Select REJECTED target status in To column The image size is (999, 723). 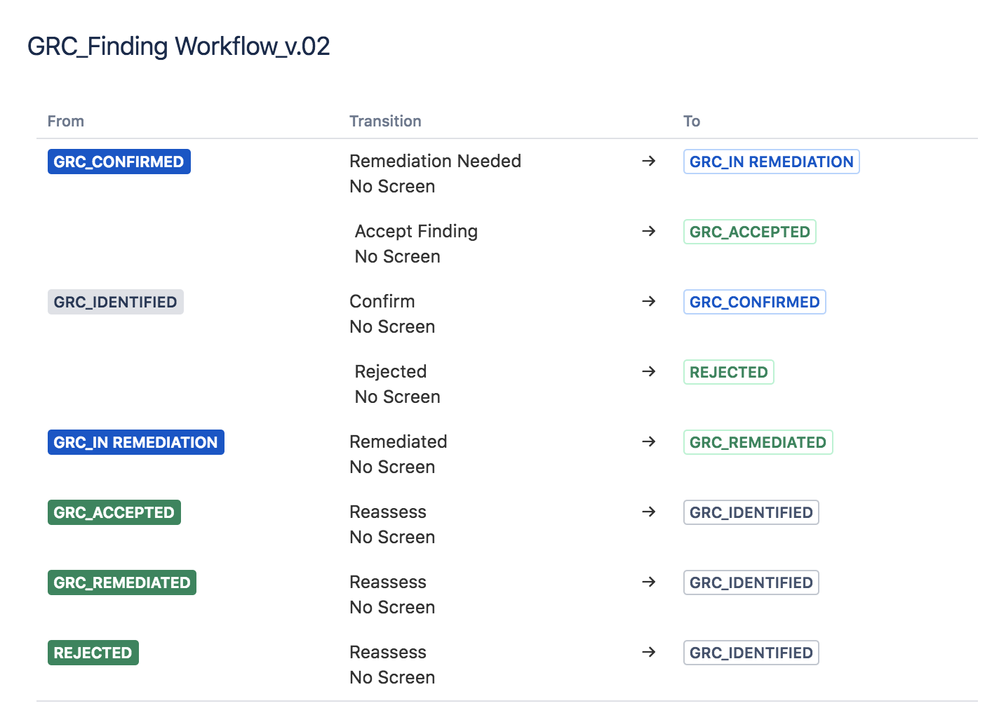(x=729, y=372)
